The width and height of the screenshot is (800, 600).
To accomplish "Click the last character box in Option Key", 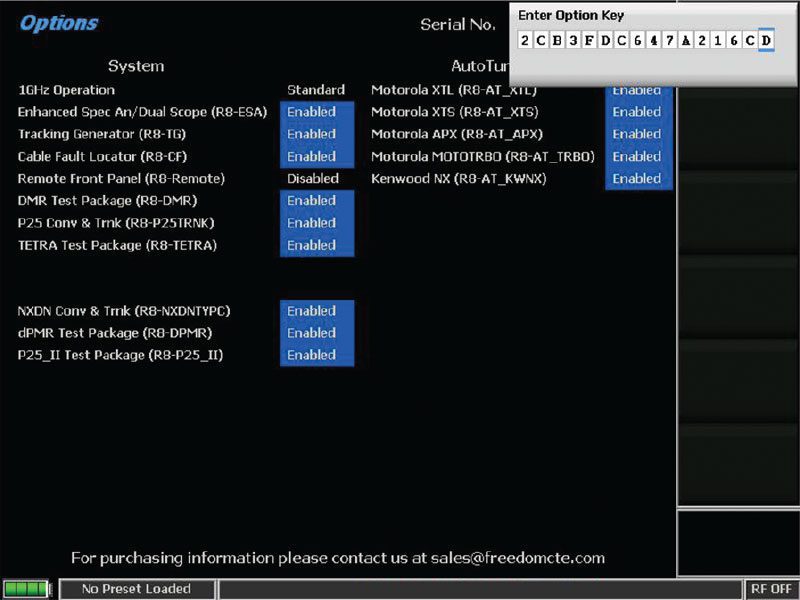I will (766, 40).
